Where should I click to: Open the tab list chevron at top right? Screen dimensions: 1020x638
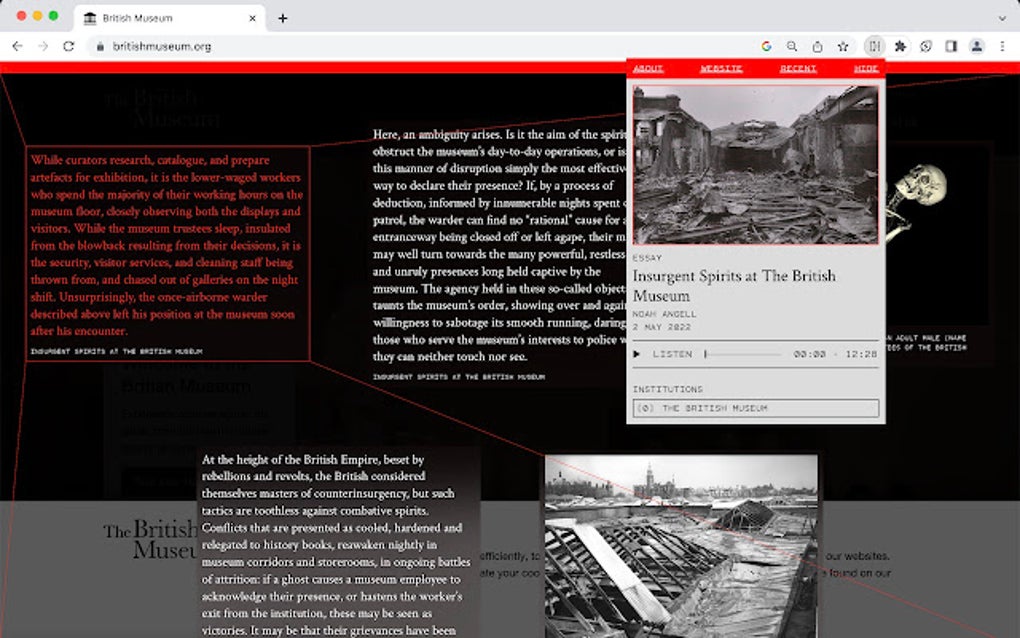(1001, 17)
